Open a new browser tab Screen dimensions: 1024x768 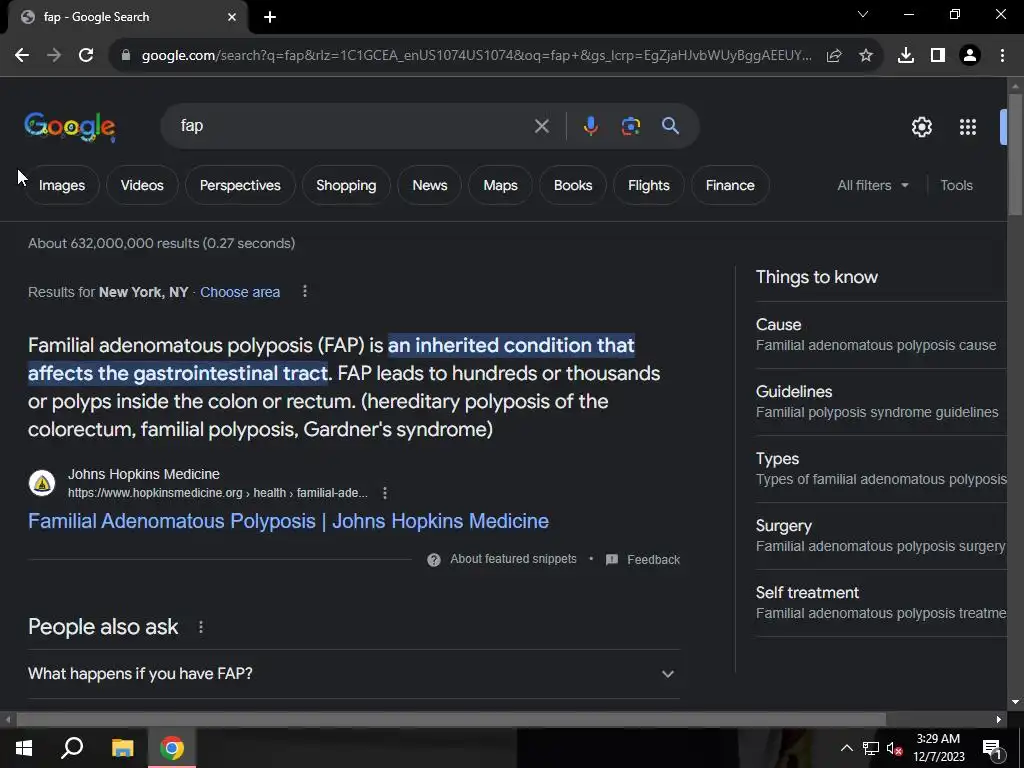pos(270,17)
